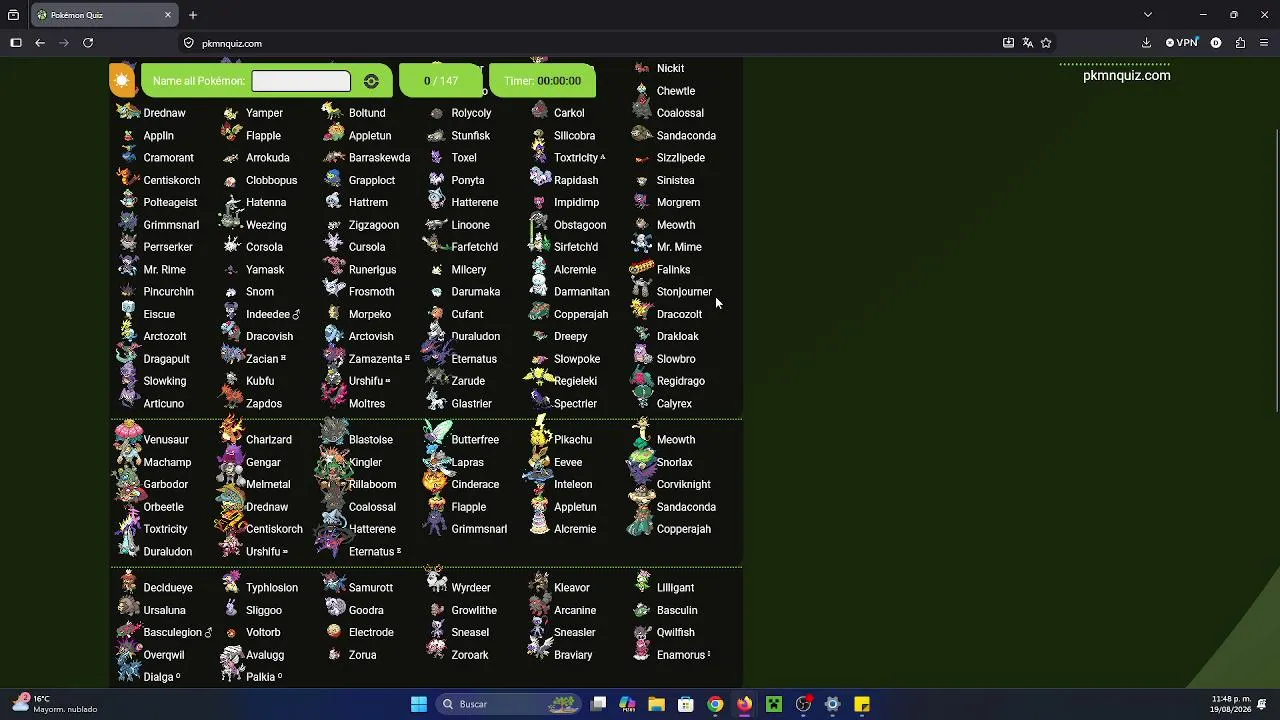Open File Explorer from the taskbar
1280x720 pixels.
point(657,704)
